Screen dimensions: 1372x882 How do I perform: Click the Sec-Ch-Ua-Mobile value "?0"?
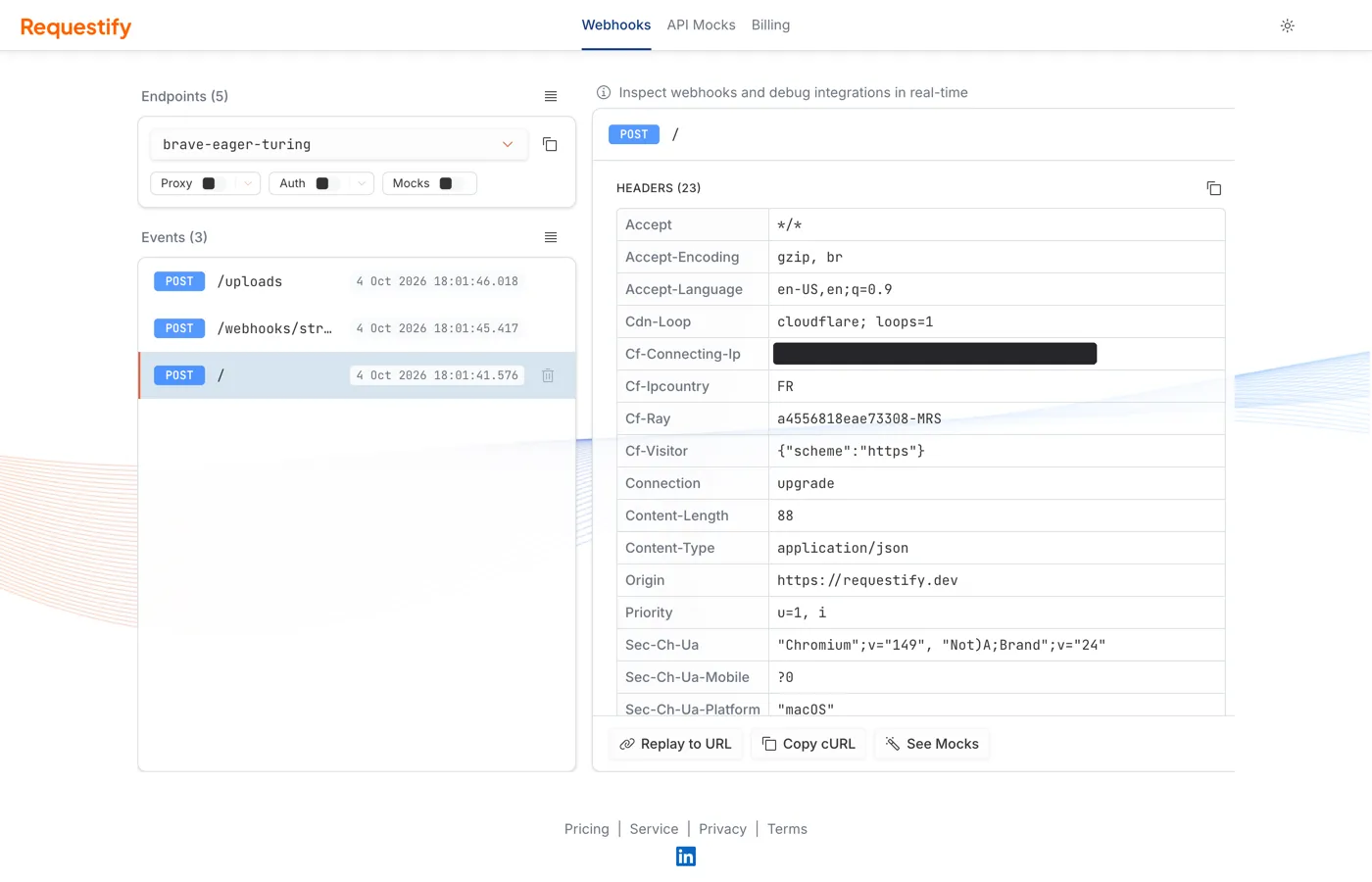click(785, 677)
